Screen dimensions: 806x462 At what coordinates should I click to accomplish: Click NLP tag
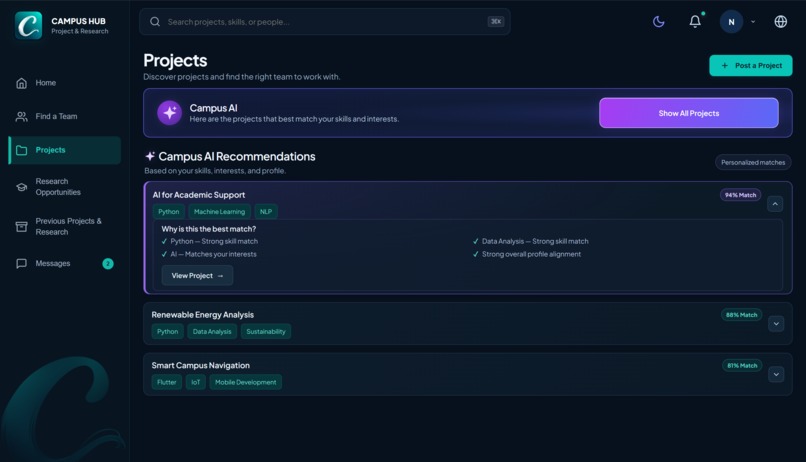[266, 212]
